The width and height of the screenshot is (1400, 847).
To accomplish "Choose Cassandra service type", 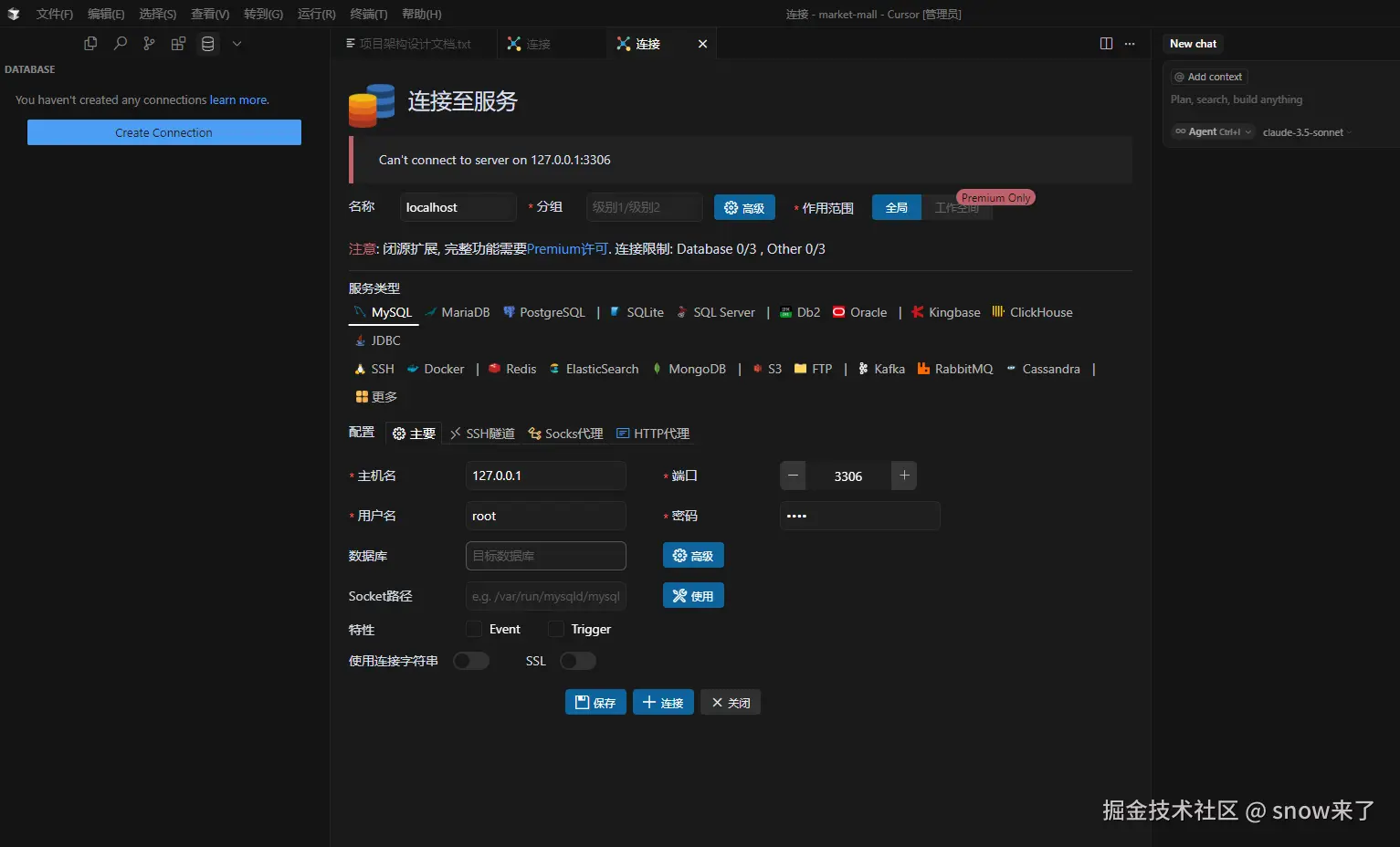I will pyautogui.click(x=1043, y=369).
